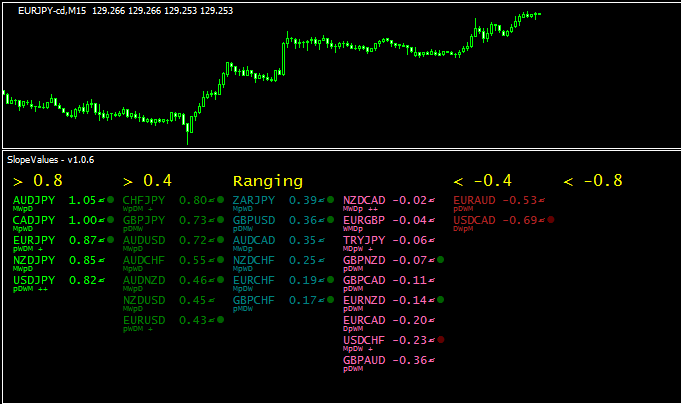Click the green dot beside EURNZD -0.14
Screen dimensions: 681x404
[441, 300]
